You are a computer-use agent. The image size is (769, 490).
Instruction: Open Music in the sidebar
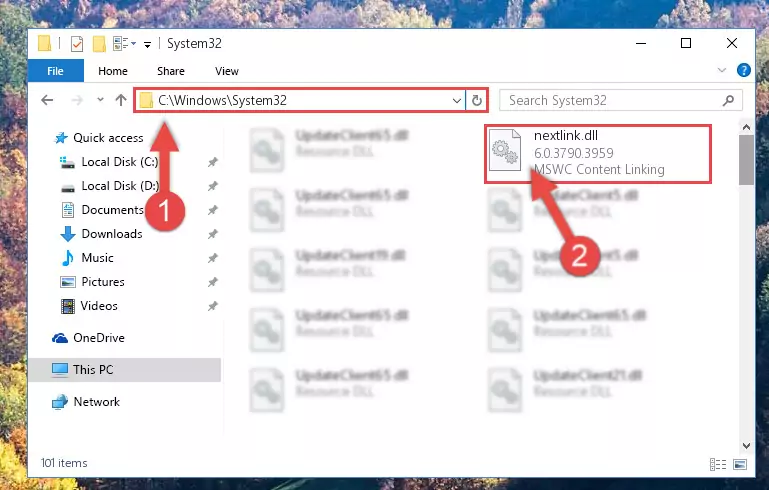(x=97, y=258)
